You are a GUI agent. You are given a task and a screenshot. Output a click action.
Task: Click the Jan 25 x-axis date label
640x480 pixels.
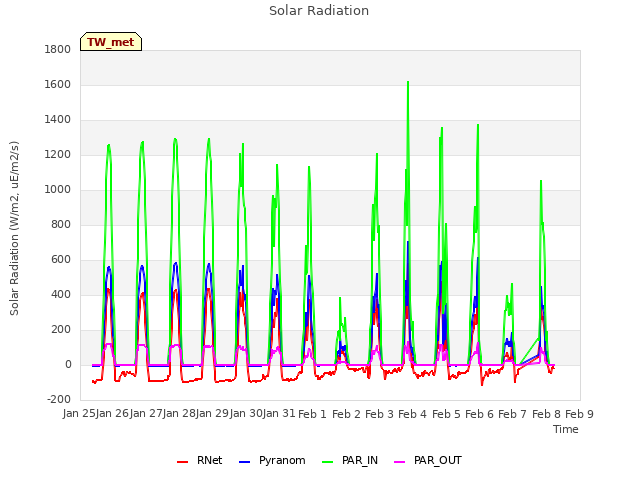tap(79, 414)
